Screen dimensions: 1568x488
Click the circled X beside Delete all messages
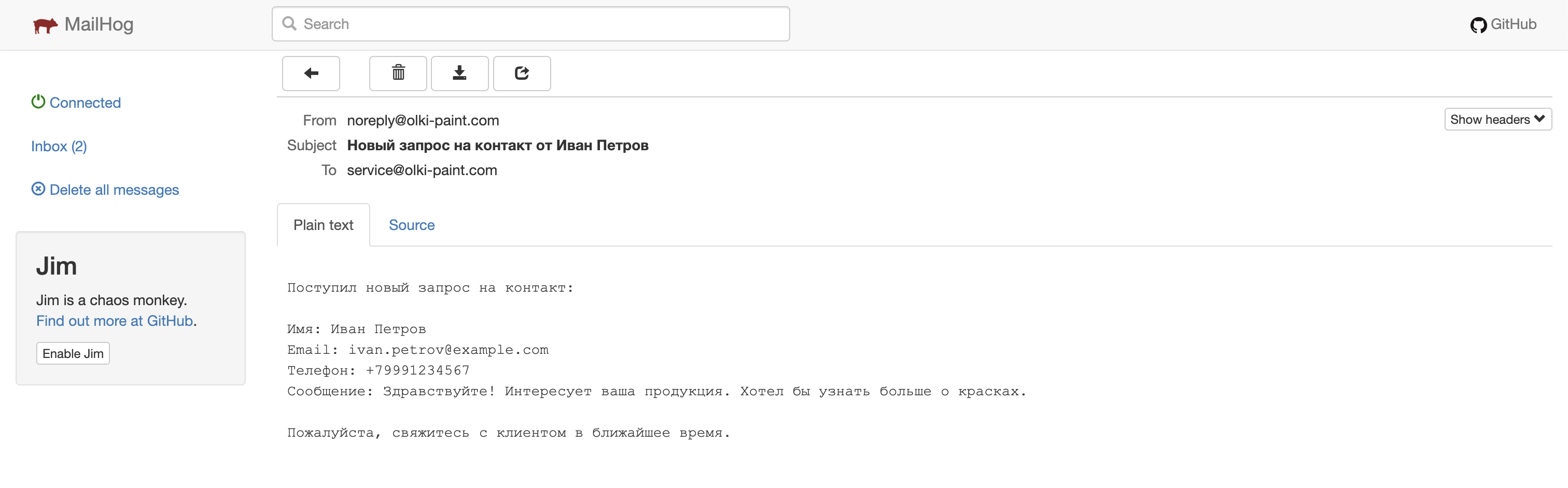pos(38,189)
